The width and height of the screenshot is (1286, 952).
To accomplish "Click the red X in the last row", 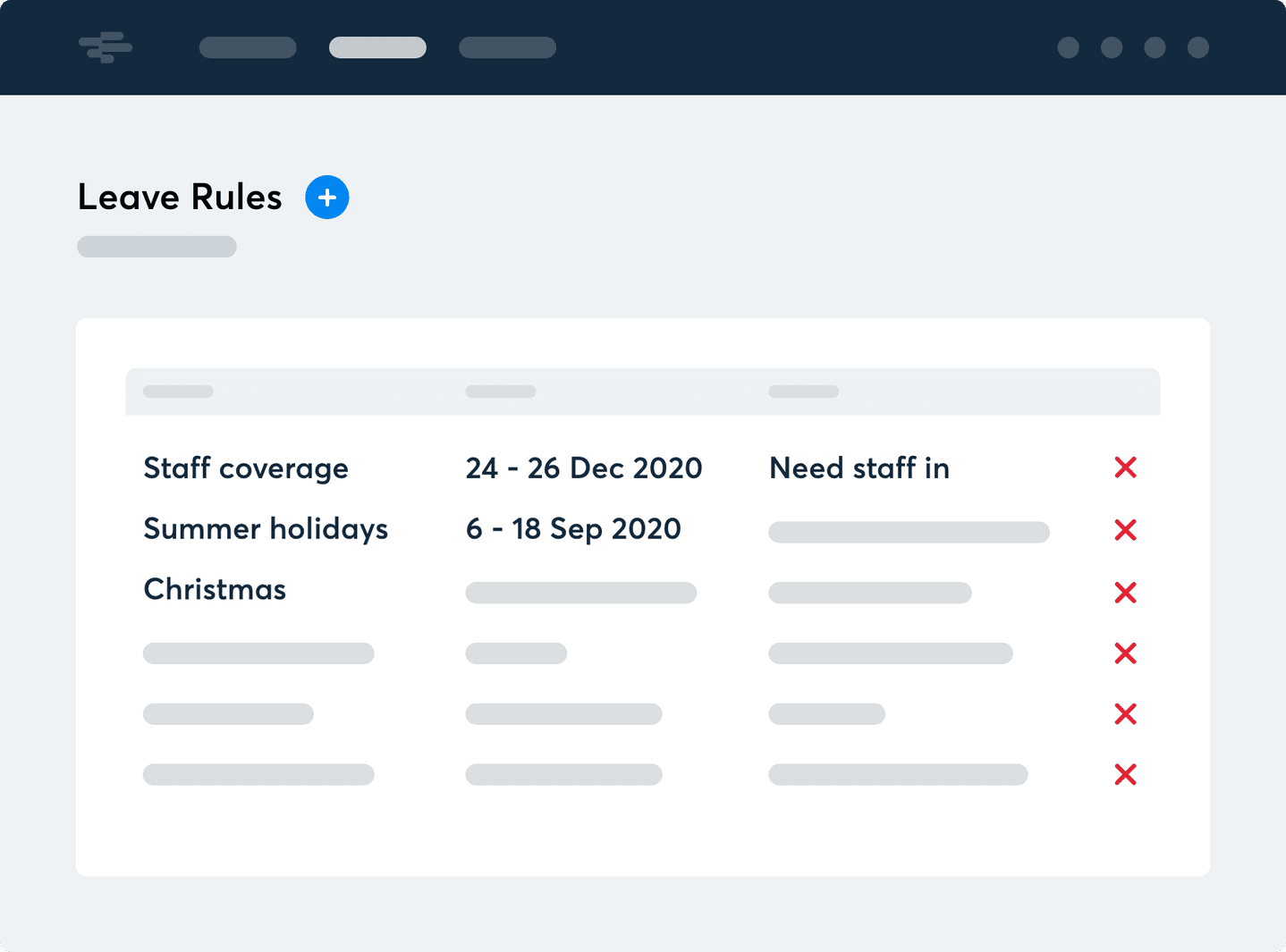I will pyautogui.click(x=1125, y=774).
